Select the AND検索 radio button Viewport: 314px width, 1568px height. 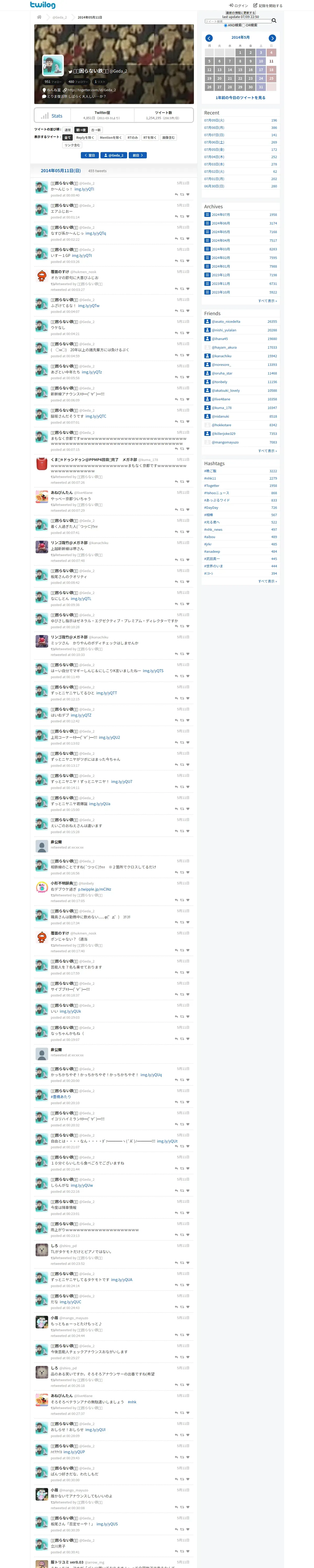click(x=226, y=26)
